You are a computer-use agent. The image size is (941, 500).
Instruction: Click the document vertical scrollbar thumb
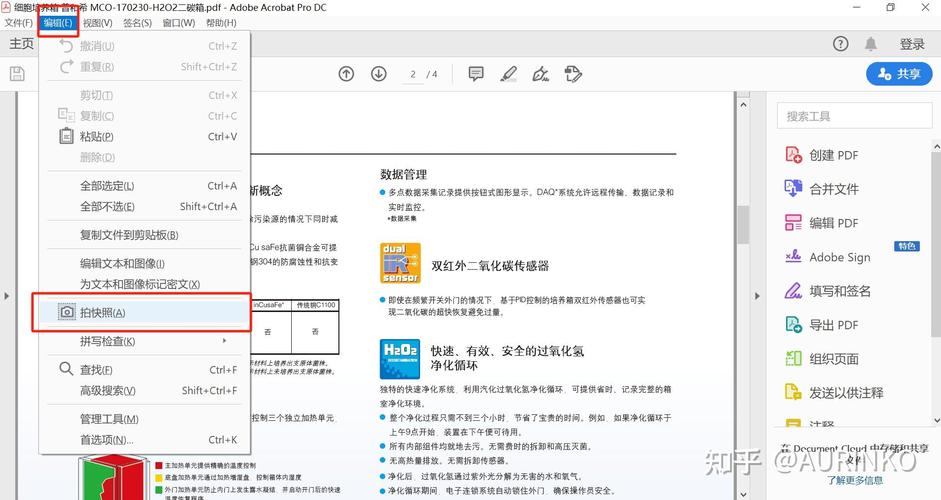click(x=743, y=225)
